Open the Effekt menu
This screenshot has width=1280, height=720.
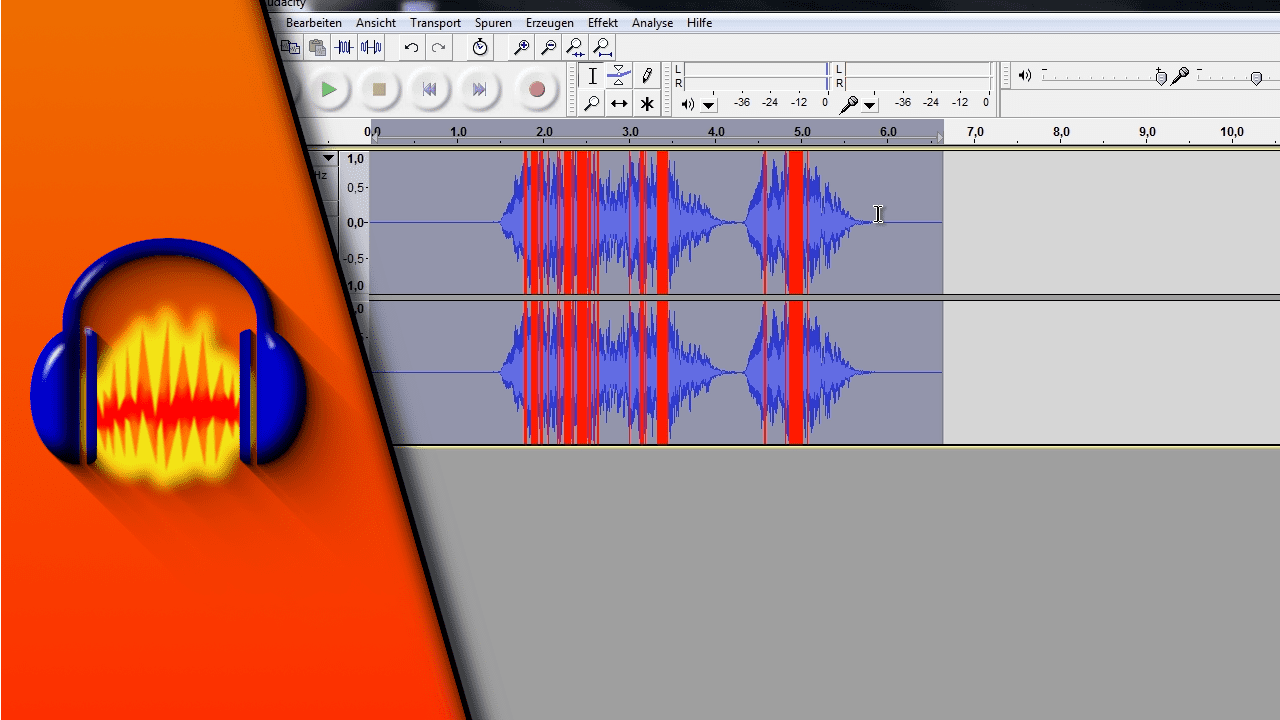pos(602,22)
